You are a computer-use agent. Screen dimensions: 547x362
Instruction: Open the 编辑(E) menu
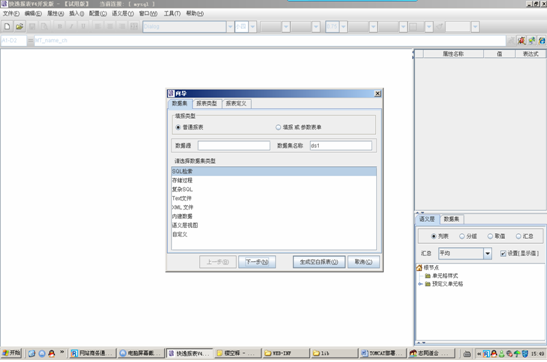coord(33,14)
